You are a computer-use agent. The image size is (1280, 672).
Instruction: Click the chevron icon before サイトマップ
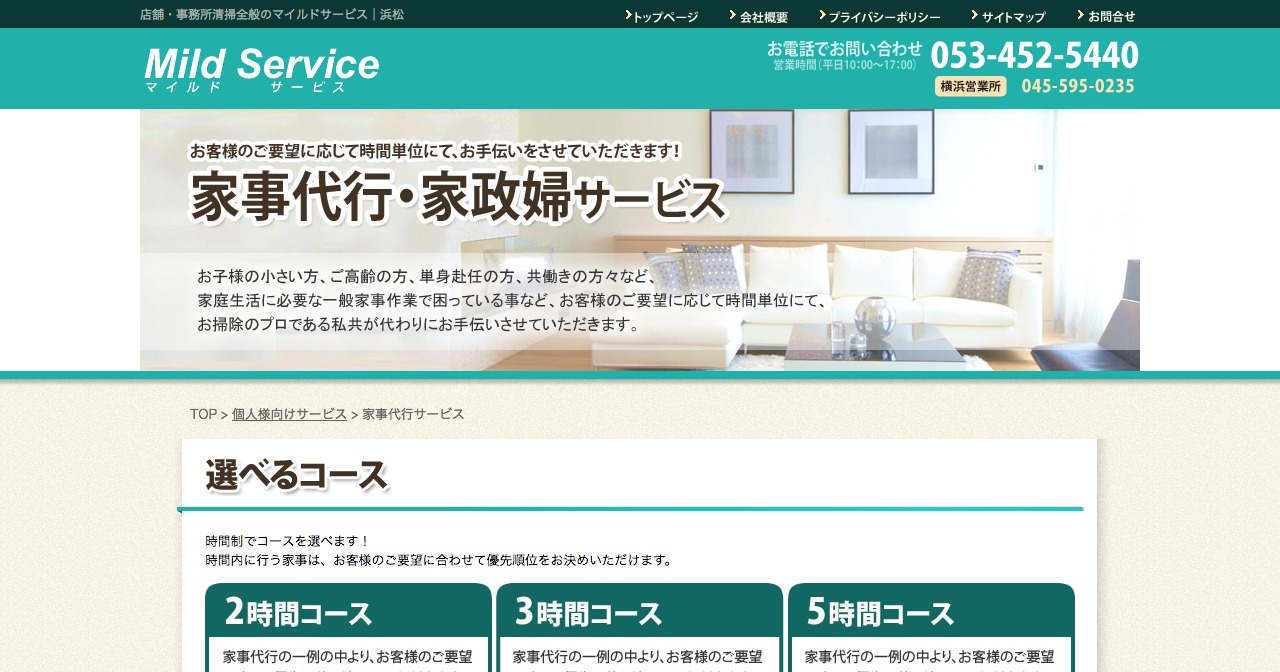(x=974, y=15)
